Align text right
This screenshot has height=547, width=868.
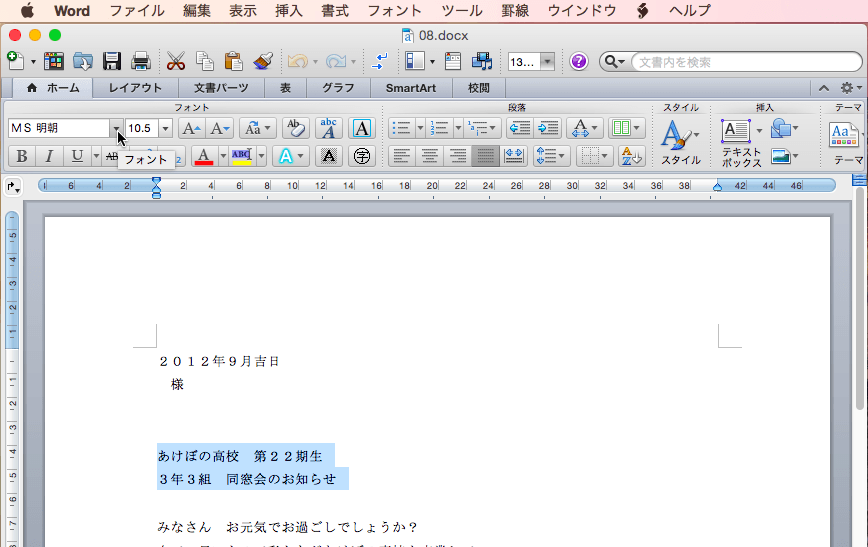point(458,156)
